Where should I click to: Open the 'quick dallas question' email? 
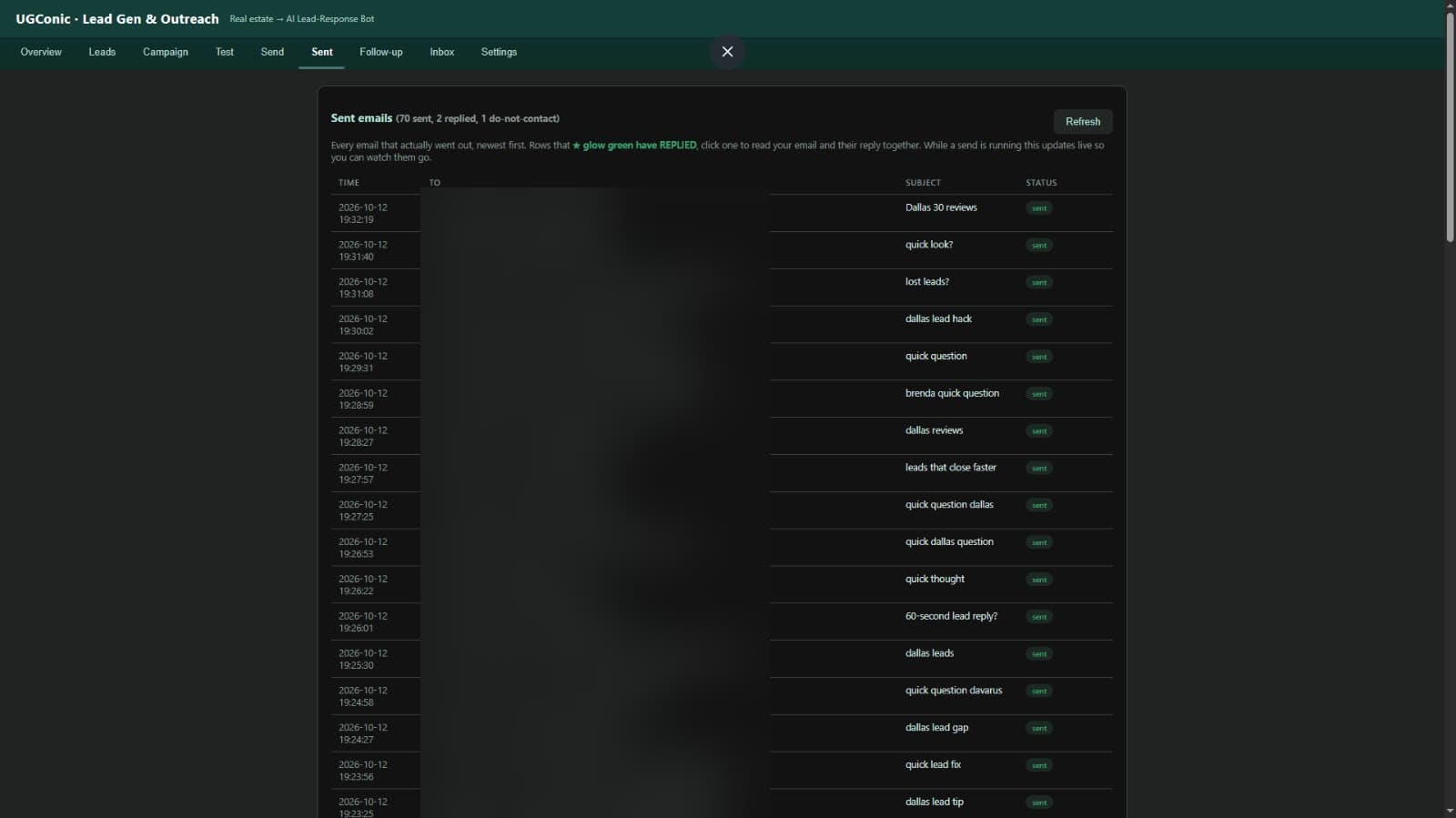click(x=722, y=548)
